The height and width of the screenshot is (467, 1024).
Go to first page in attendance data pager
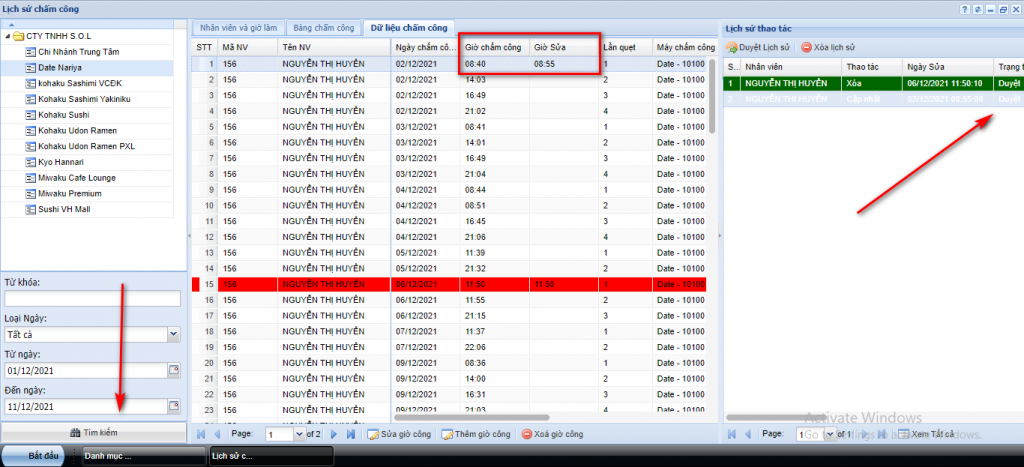tap(200, 434)
